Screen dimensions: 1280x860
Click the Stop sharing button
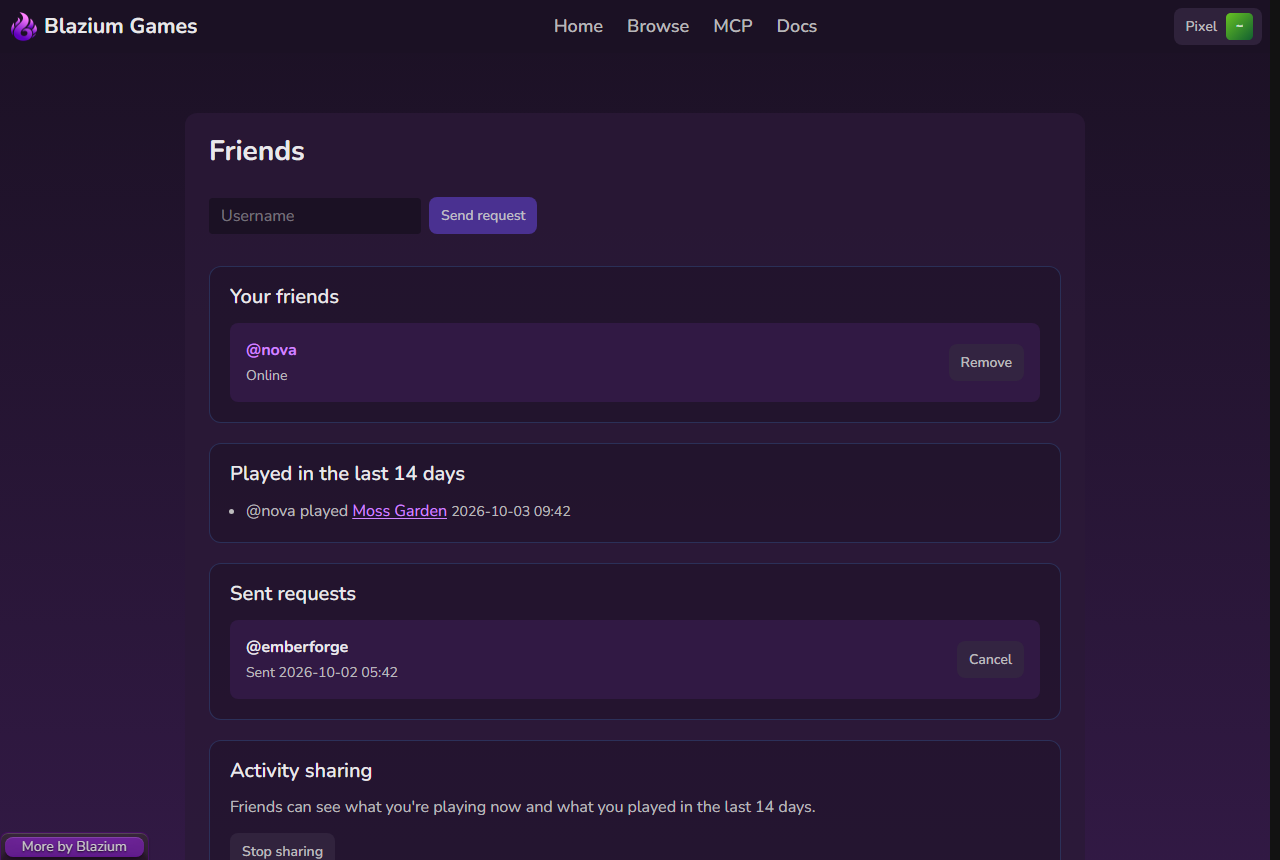coord(282,850)
